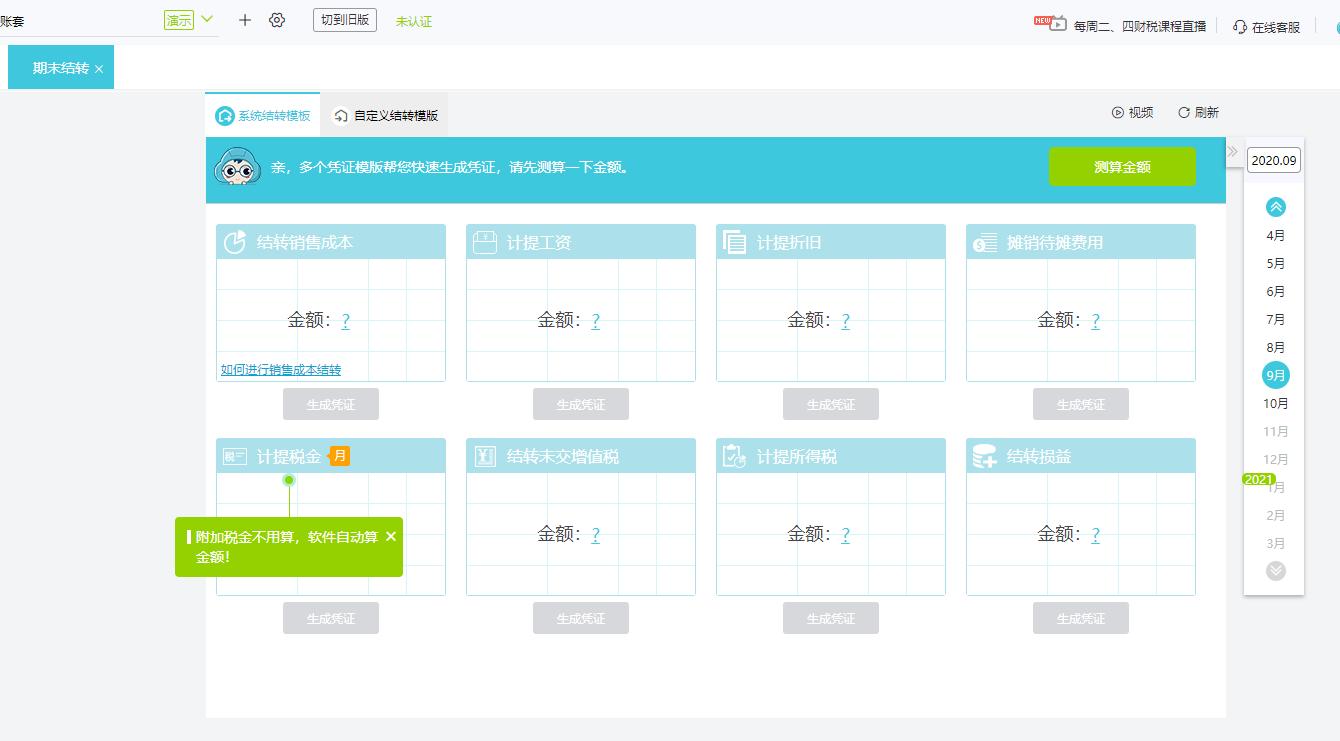Open the settings gear in the top toolbar
The height and width of the screenshot is (741, 1340).
click(277, 19)
